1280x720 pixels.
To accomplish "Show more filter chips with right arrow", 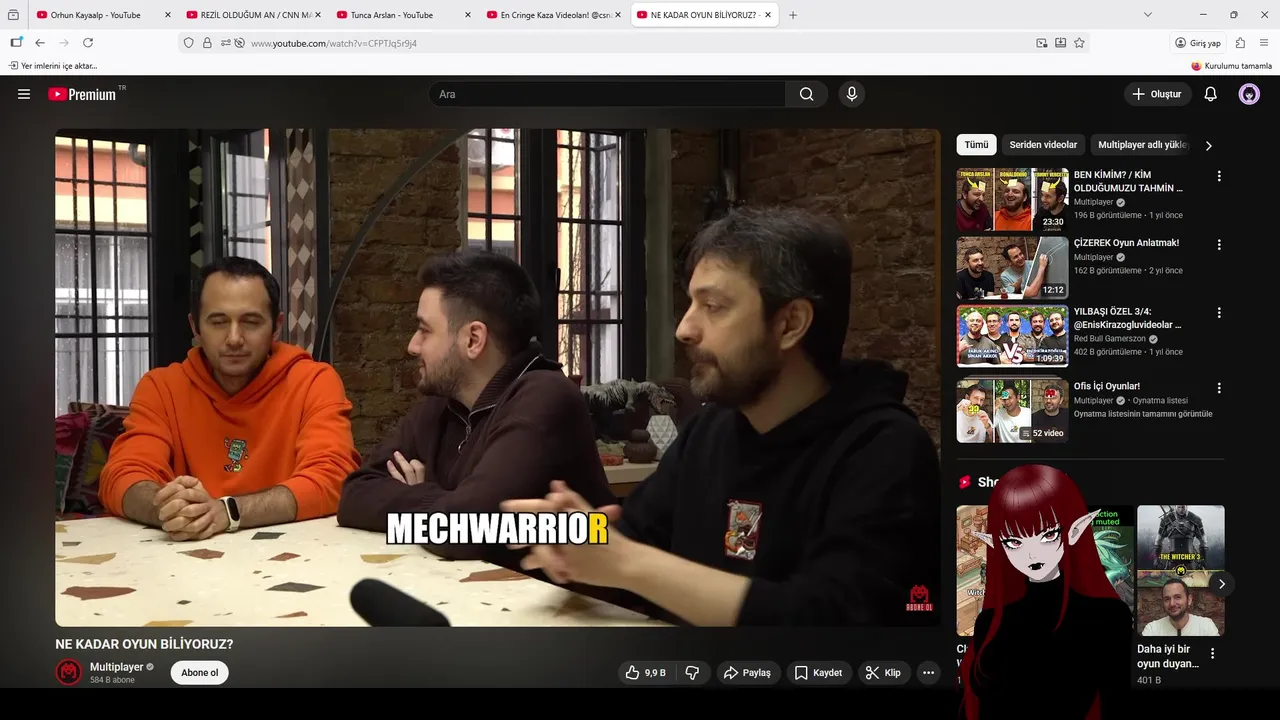I will click(x=1208, y=145).
